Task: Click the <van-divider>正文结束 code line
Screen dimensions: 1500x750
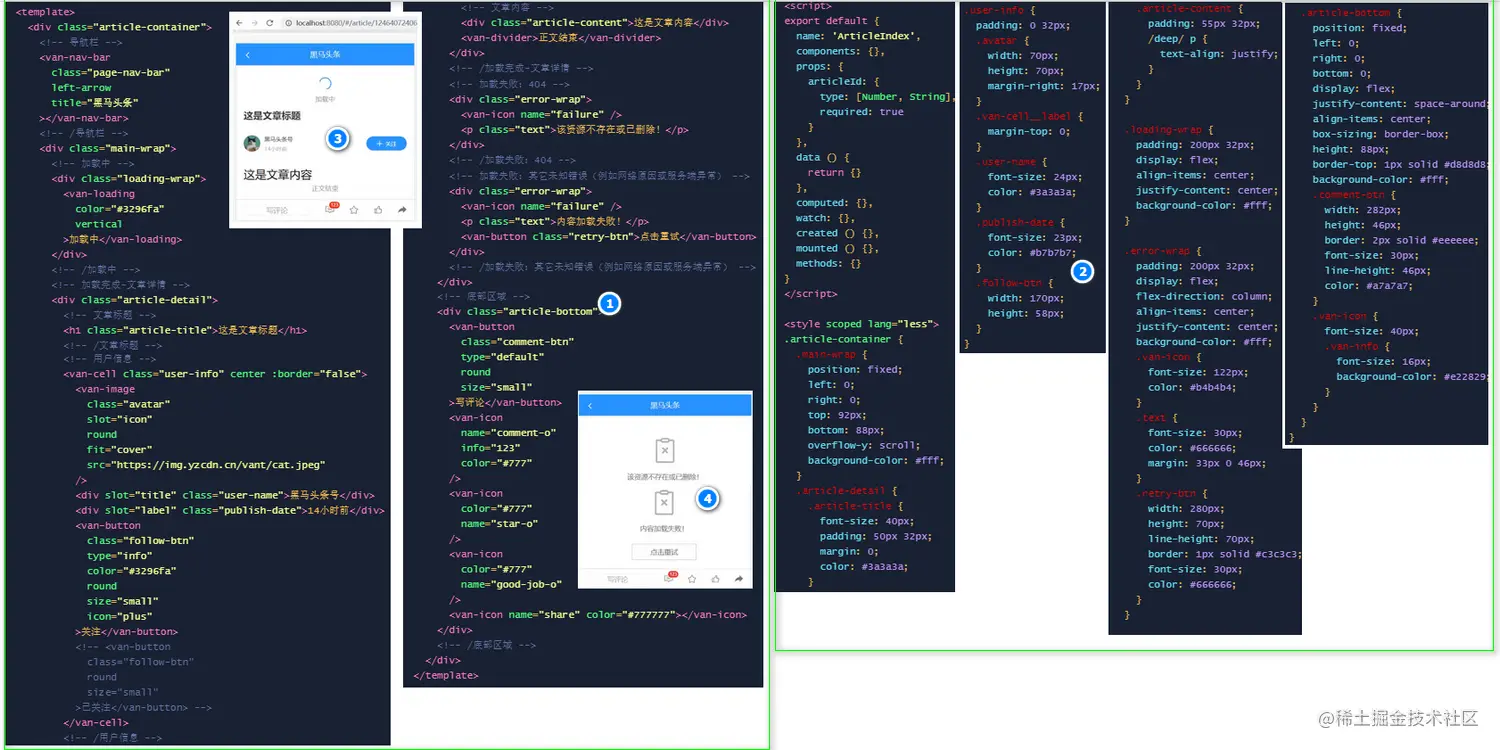Action: (561, 38)
